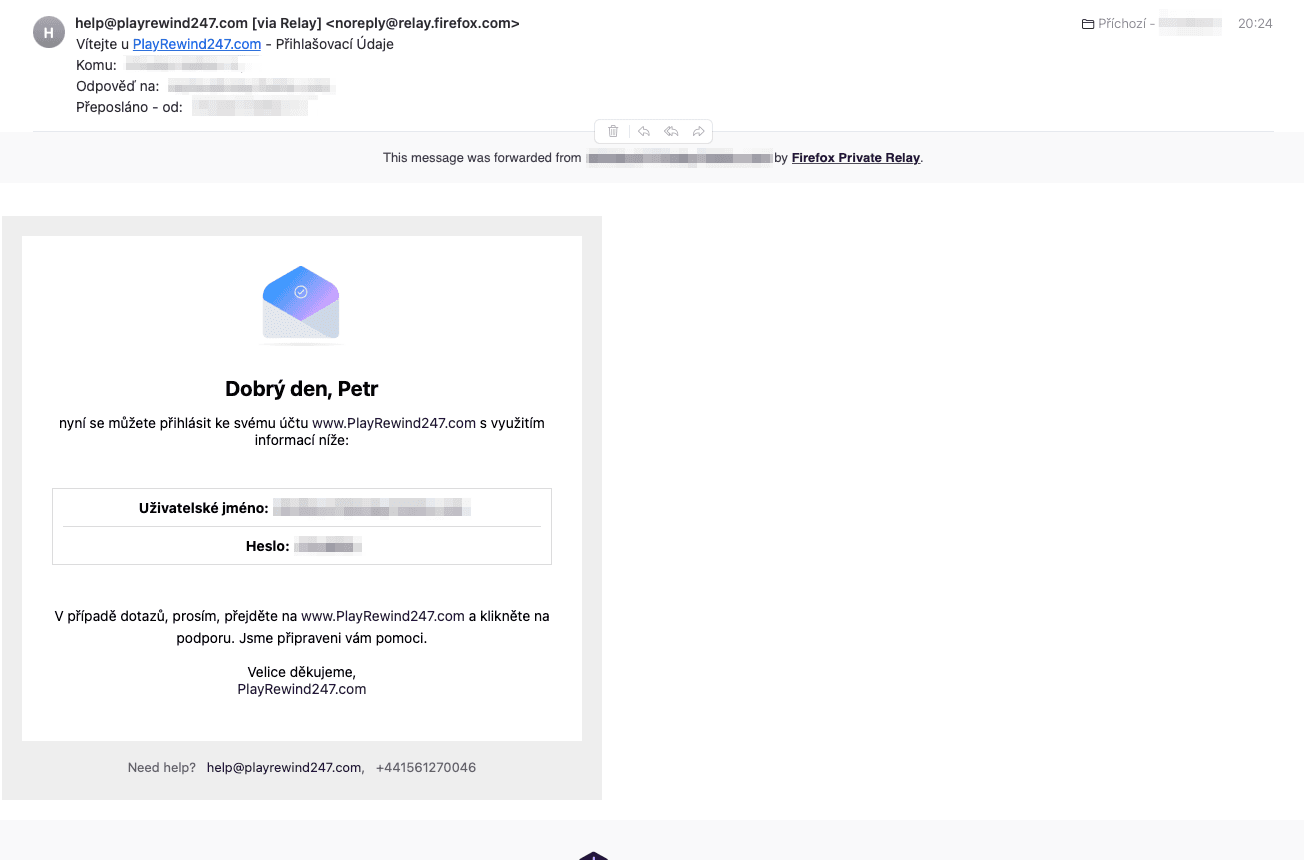Click the sender avatar with letter H

point(49,32)
